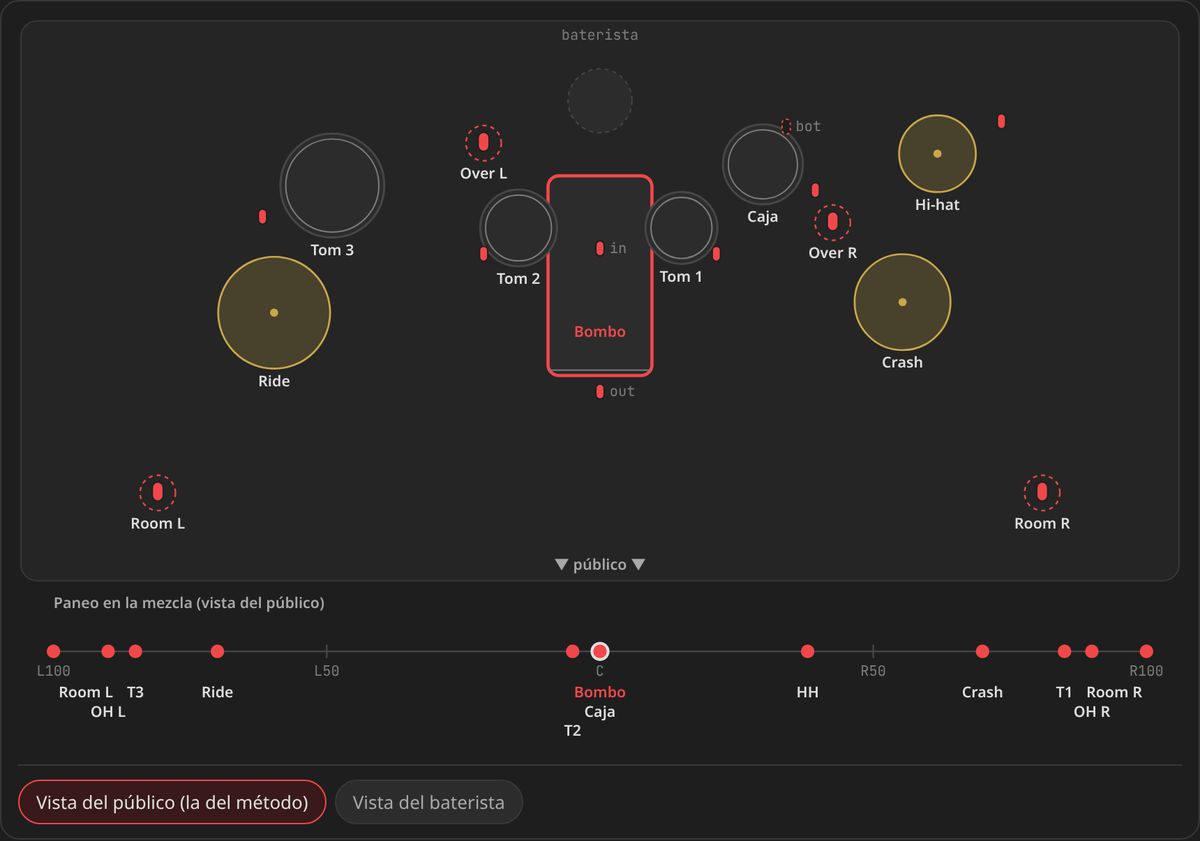Select the Room R microphone
The image size is (1200, 841).
coord(1042,492)
